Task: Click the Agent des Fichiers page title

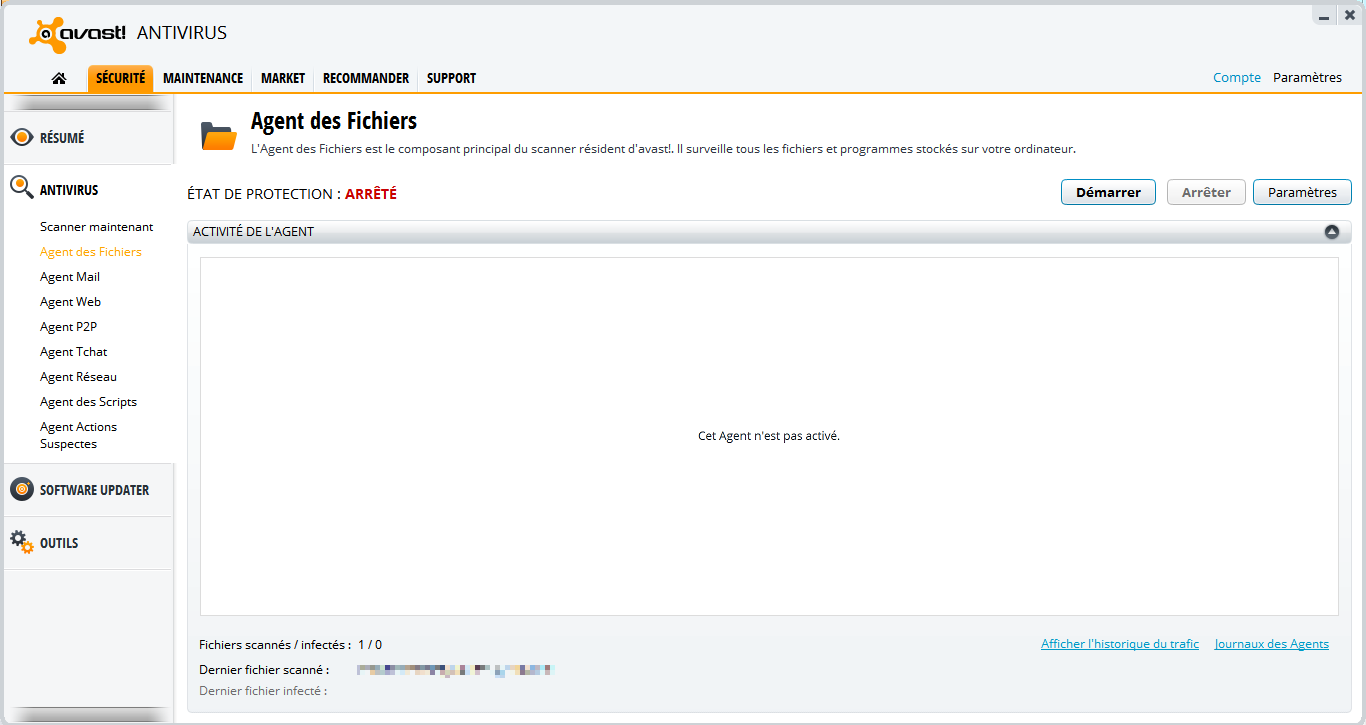Action: coord(334,122)
